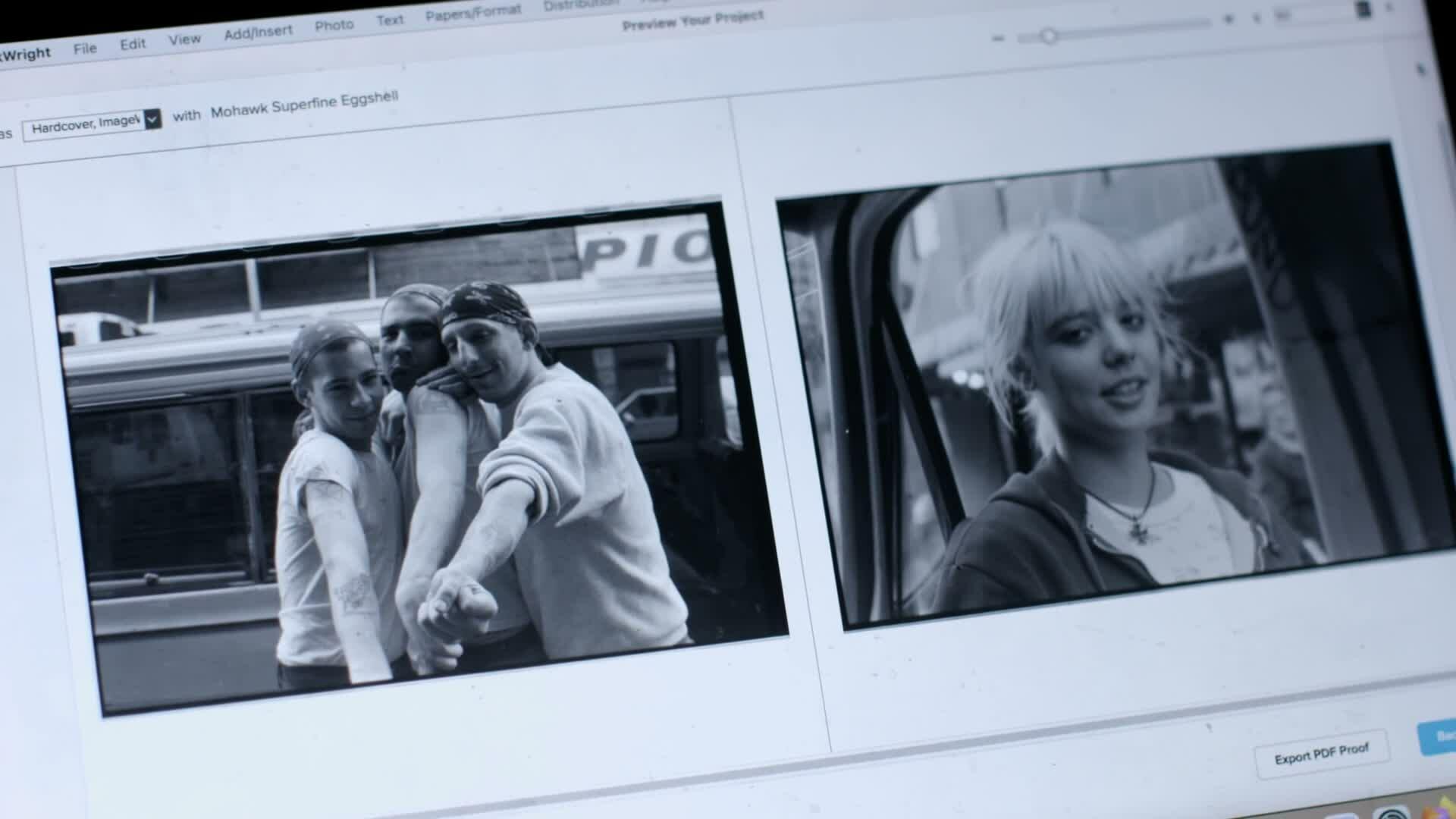Open the Papers/Format menu
The width and height of the screenshot is (1456, 819).
point(473,14)
